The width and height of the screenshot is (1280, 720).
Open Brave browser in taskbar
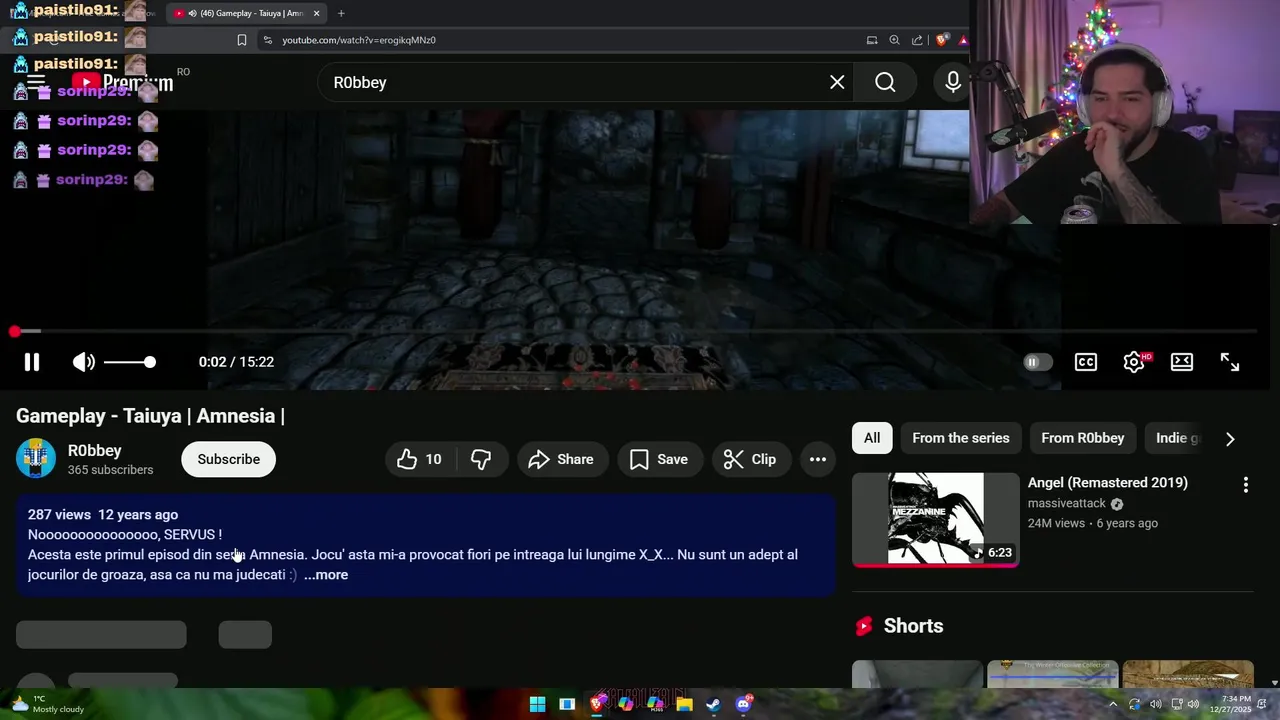[597, 704]
